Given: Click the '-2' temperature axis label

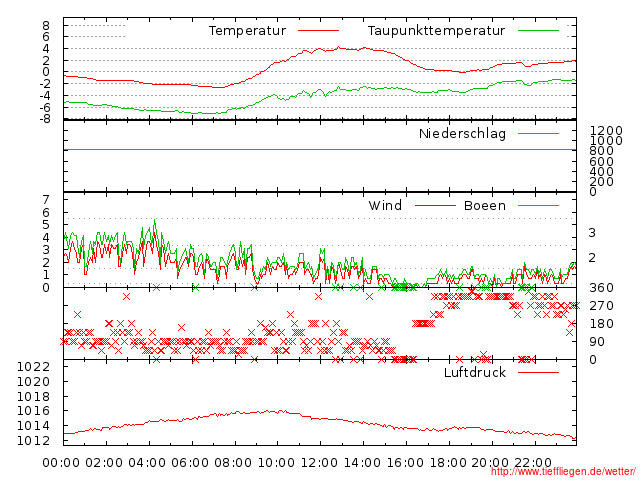Looking at the screenshot, I should 44,84.
